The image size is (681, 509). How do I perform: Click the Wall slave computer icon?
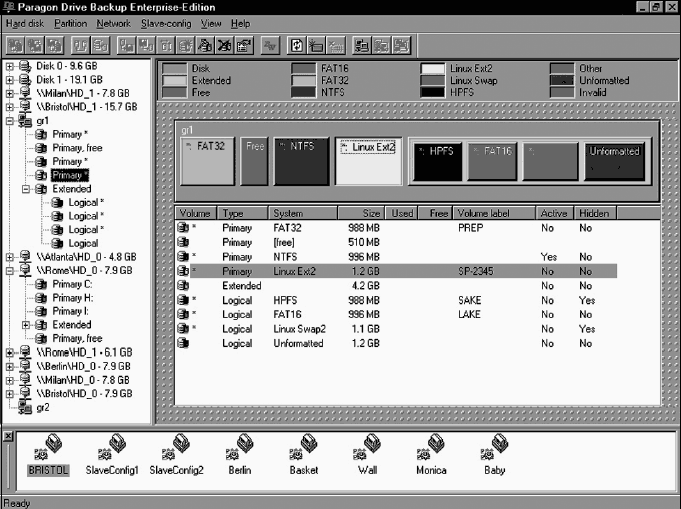tap(367, 450)
